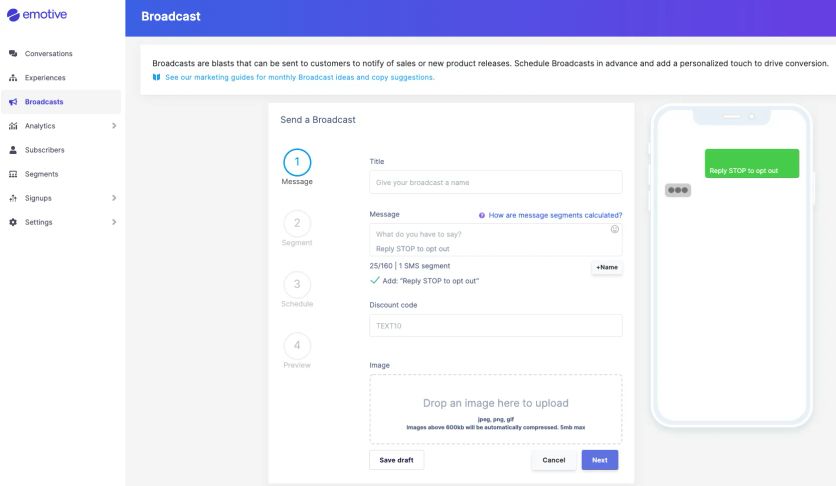Click the Next button
Viewport: 836px width, 486px height.
(600, 460)
